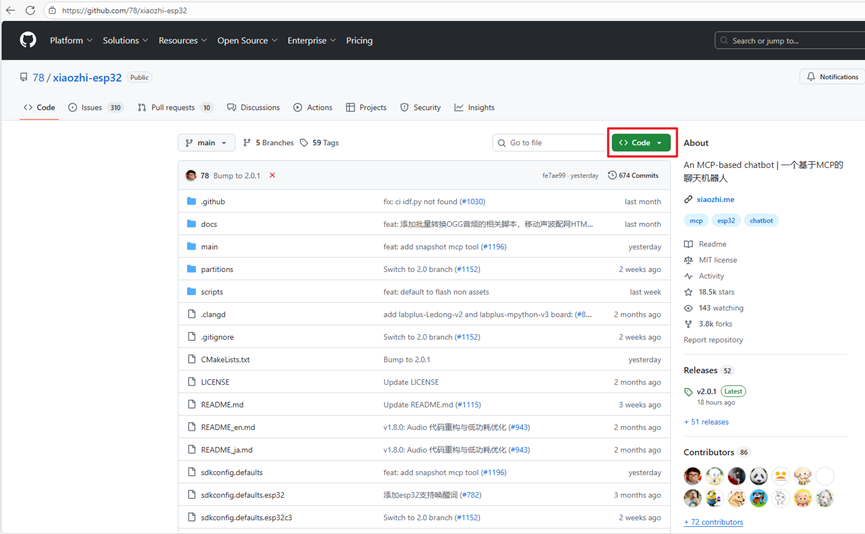Click the CMakeLists.txt file icon
This screenshot has width=865, height=534.
(x=191, y=359)
